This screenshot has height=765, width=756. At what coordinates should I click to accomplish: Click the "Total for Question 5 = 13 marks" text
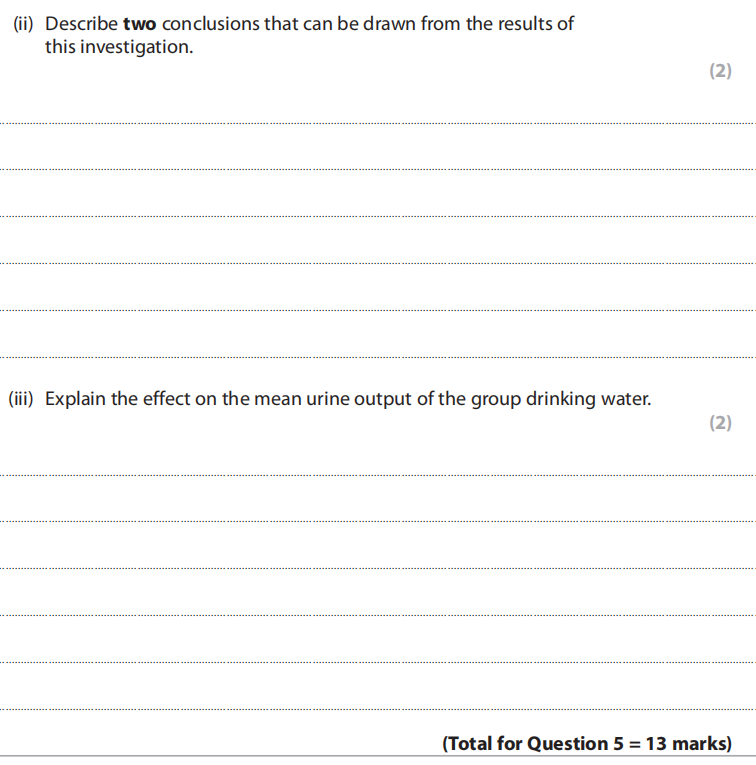tap(586, 744)
